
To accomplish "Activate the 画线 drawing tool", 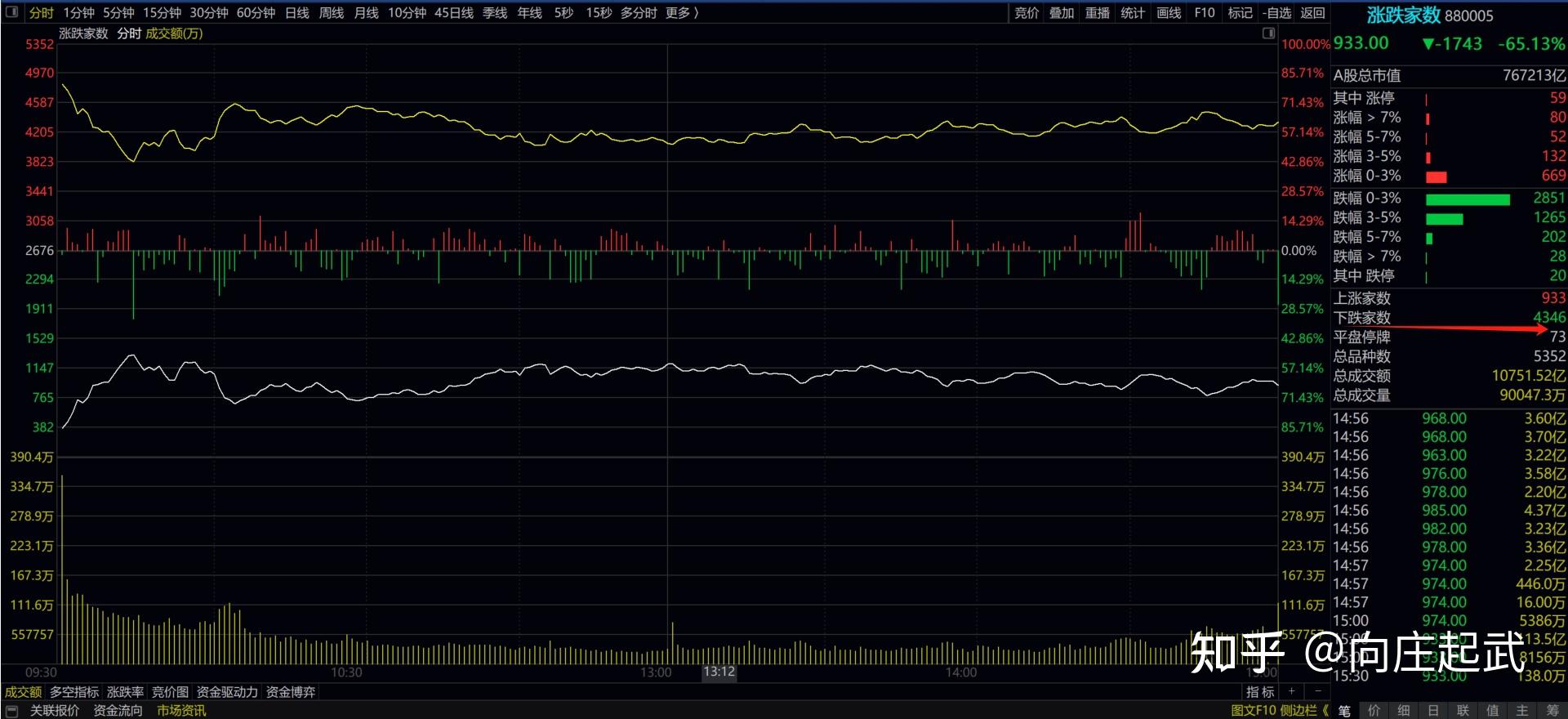I will pos(1169,13).
